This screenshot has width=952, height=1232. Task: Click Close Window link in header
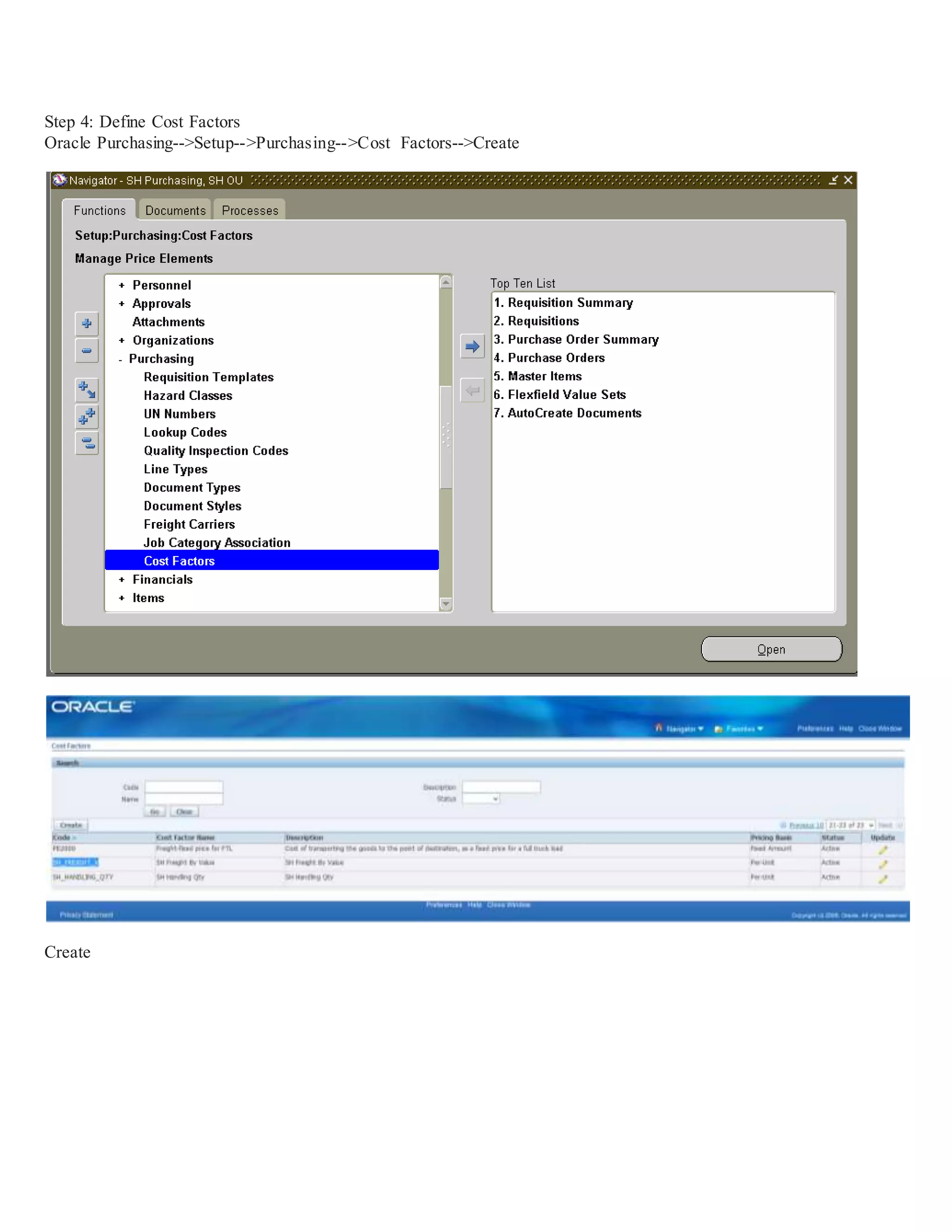[x=880, y=729]
